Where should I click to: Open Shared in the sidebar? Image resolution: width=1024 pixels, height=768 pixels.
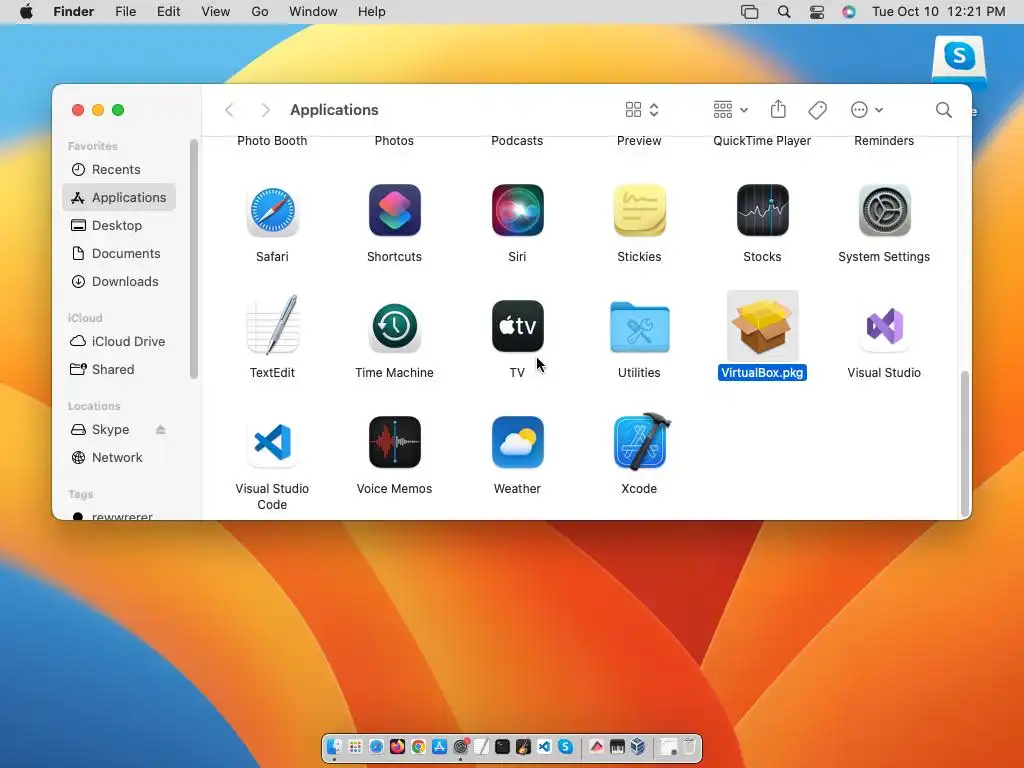pyautogui.click(x=119, y=370)
